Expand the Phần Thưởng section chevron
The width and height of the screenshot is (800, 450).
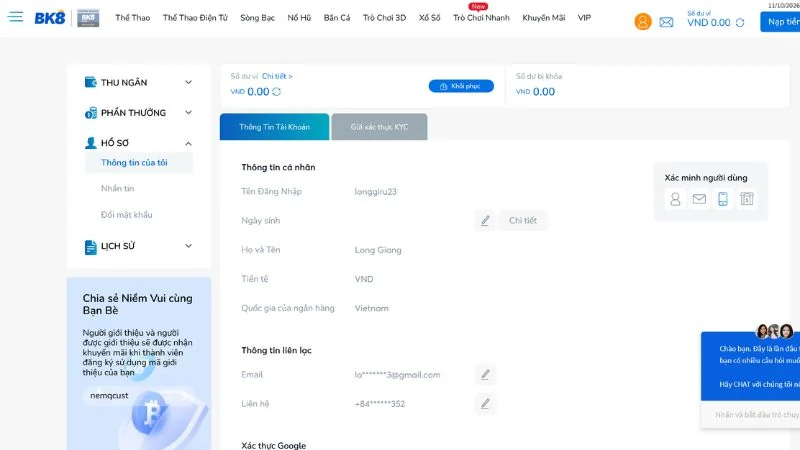pos(188,112)
